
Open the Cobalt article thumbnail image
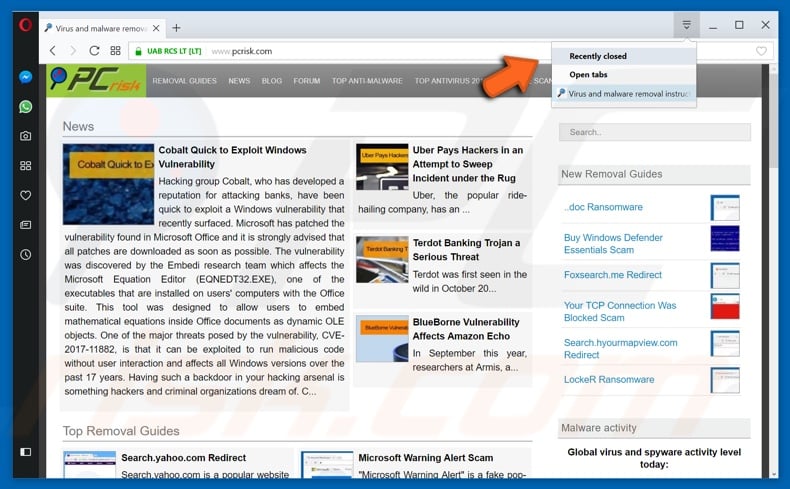pyautogui.click(x=108, y=184)
